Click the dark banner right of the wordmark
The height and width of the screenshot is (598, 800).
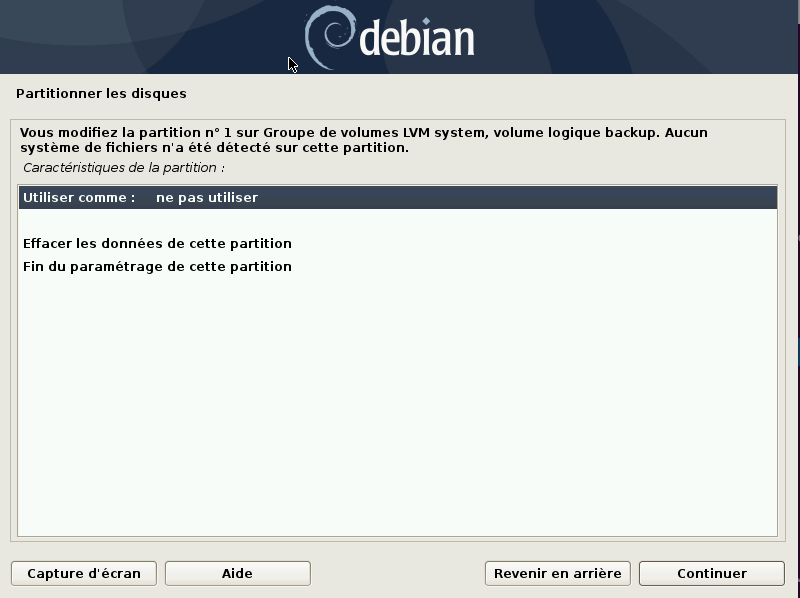[x=630, y=37]
